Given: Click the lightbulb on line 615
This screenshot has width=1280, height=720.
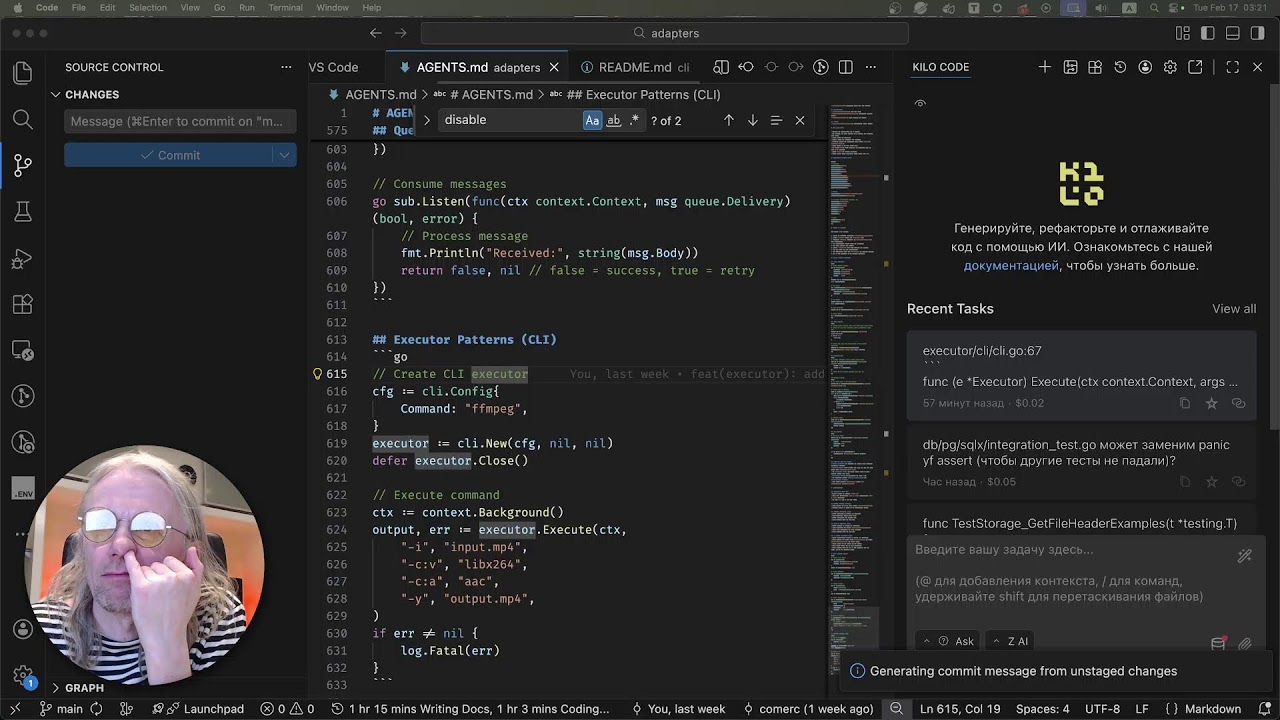Looking at the screenshot, I should [x=318, y=374].
